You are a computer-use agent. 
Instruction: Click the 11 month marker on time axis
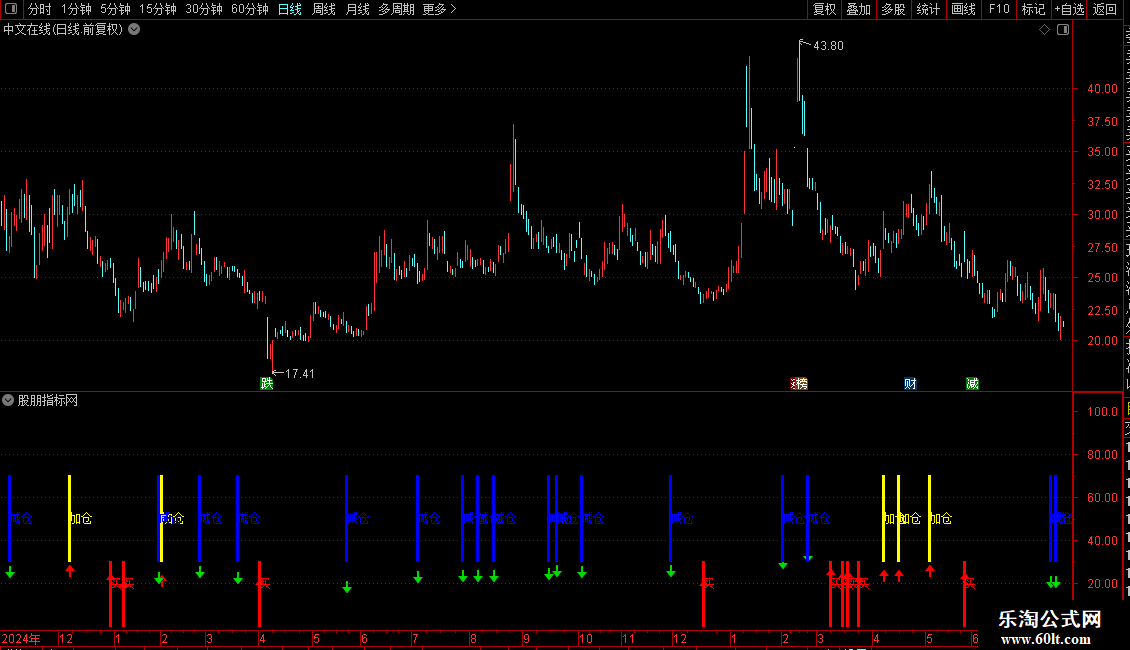click(628, 638)
